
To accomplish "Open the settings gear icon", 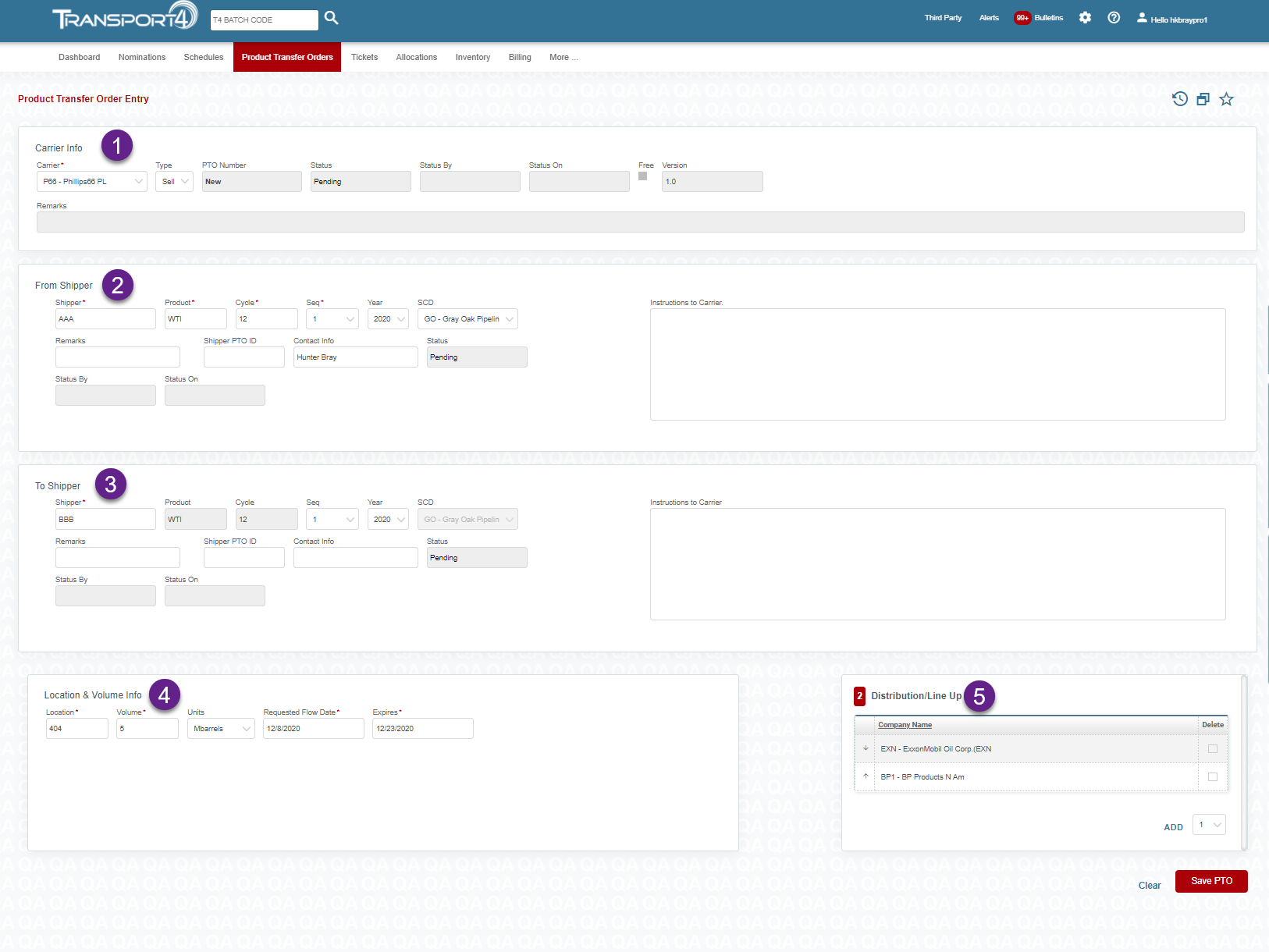I will coord(1085,18).
